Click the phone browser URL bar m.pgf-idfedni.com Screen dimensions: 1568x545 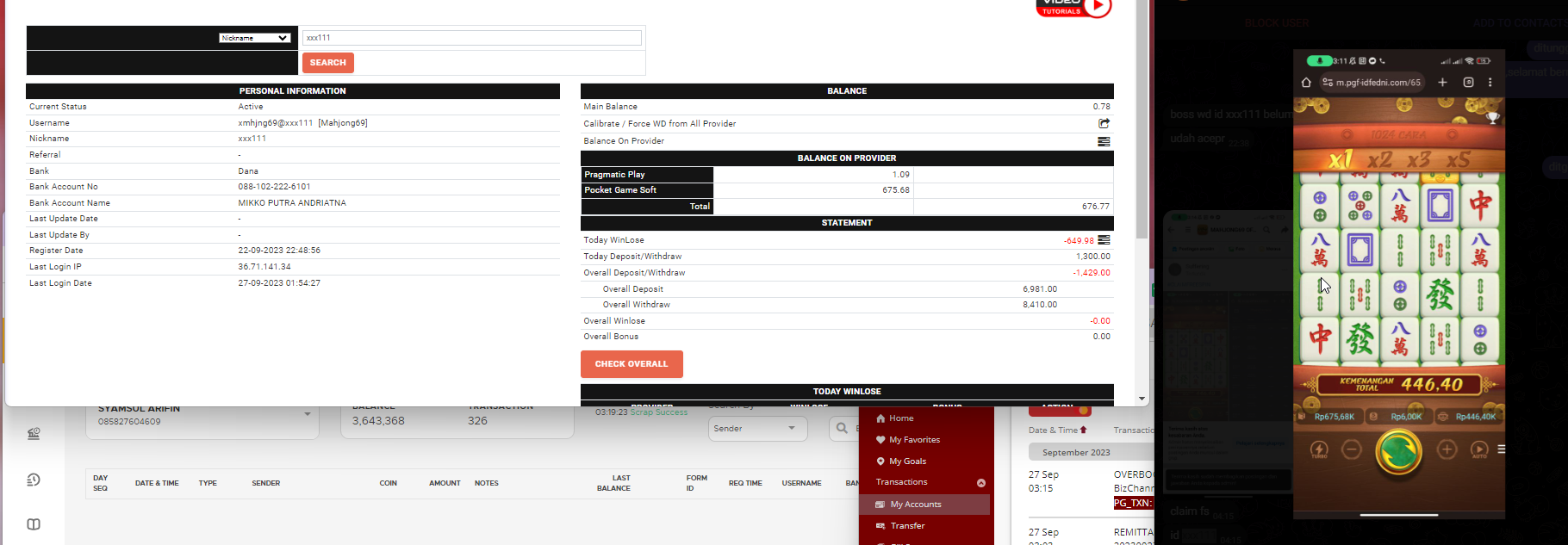[x=1372, y=83]
